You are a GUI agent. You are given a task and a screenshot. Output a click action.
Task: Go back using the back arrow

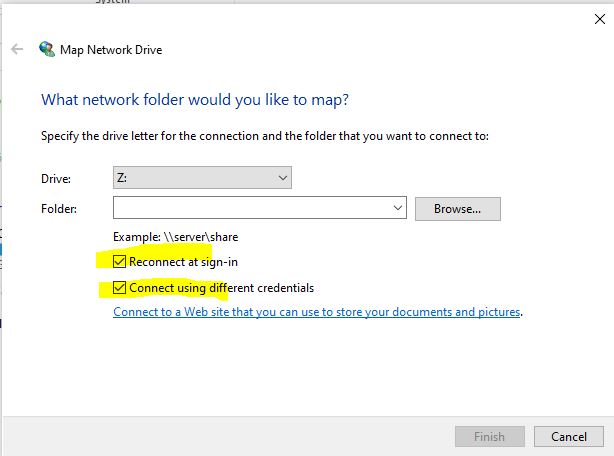click(x=17, y=49)
